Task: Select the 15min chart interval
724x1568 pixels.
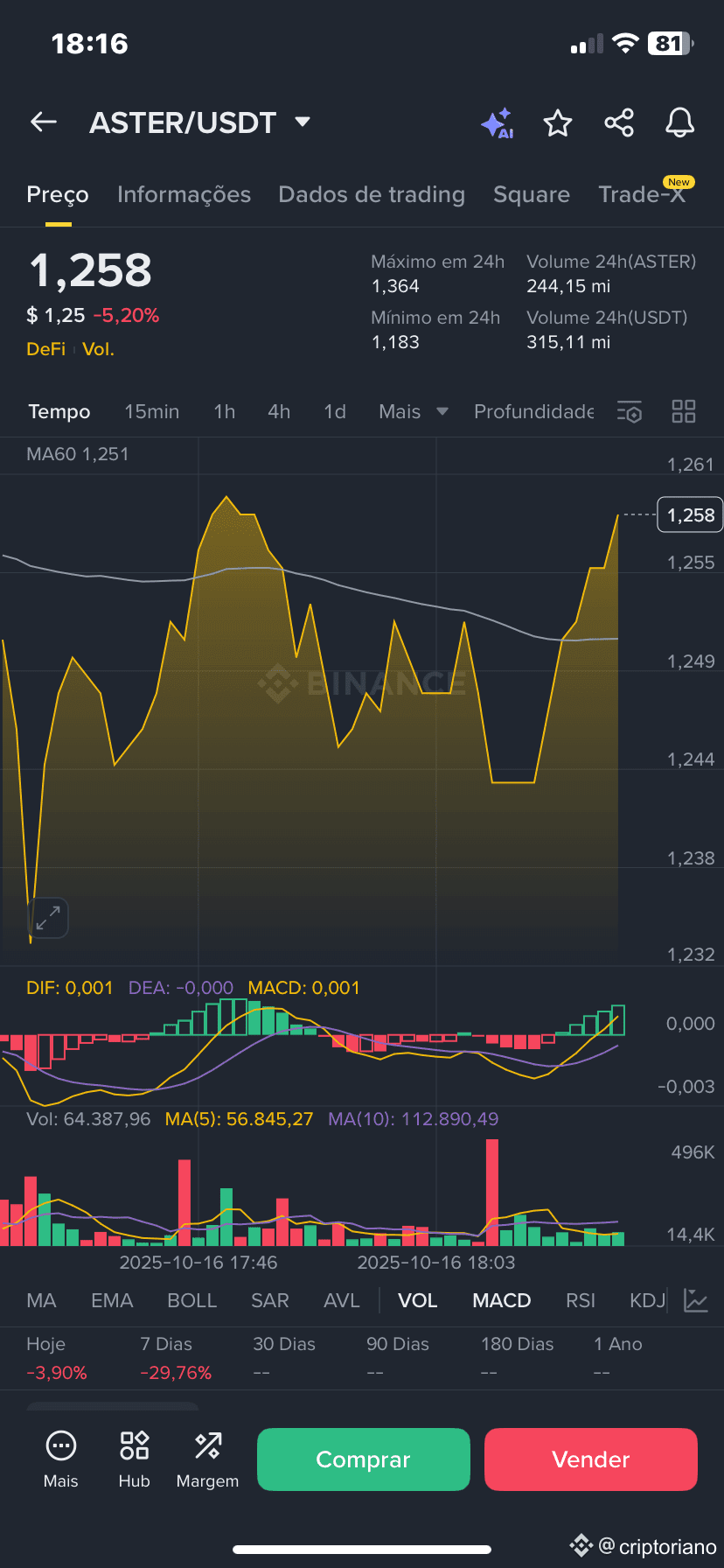Action: (152, 411)
